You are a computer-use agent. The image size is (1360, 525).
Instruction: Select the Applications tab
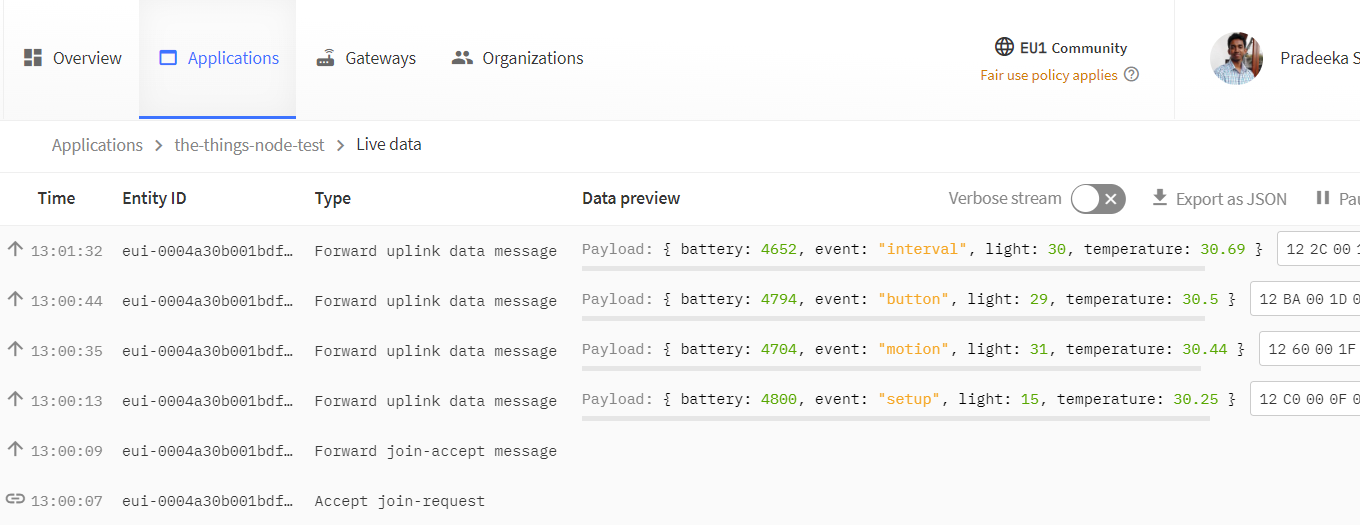218,58
